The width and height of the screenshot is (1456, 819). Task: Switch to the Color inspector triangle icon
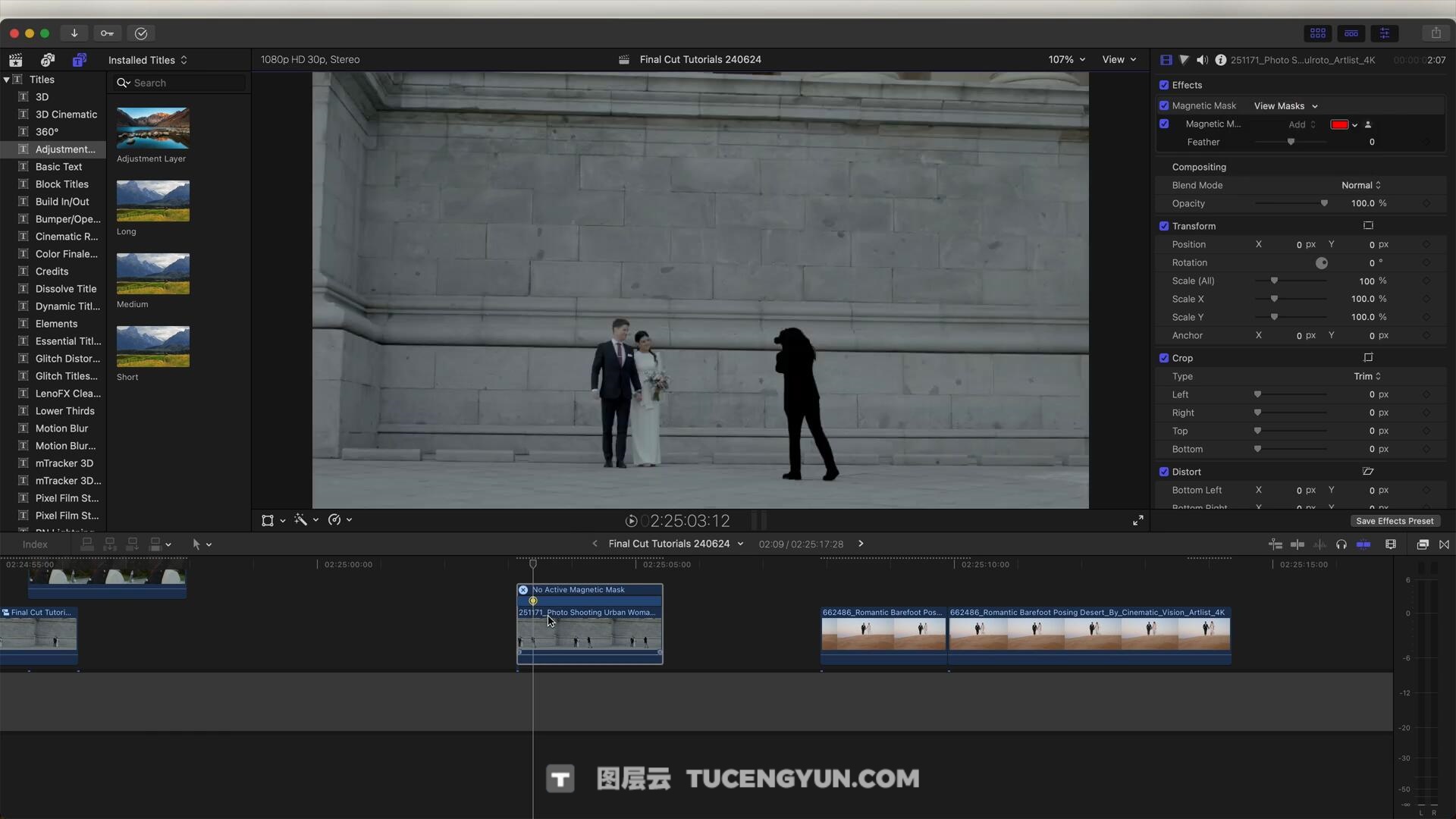click(1184, 60)
